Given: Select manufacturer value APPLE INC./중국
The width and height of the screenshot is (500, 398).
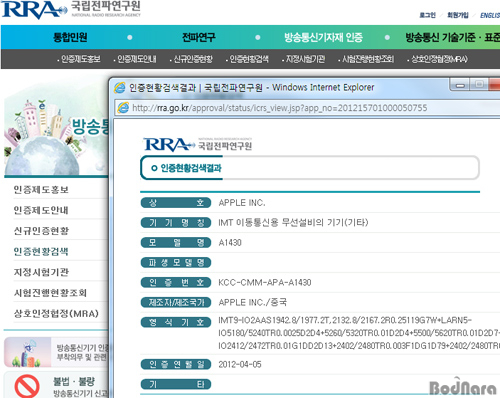Looking at the screenshot, I should tap(253, 302).
